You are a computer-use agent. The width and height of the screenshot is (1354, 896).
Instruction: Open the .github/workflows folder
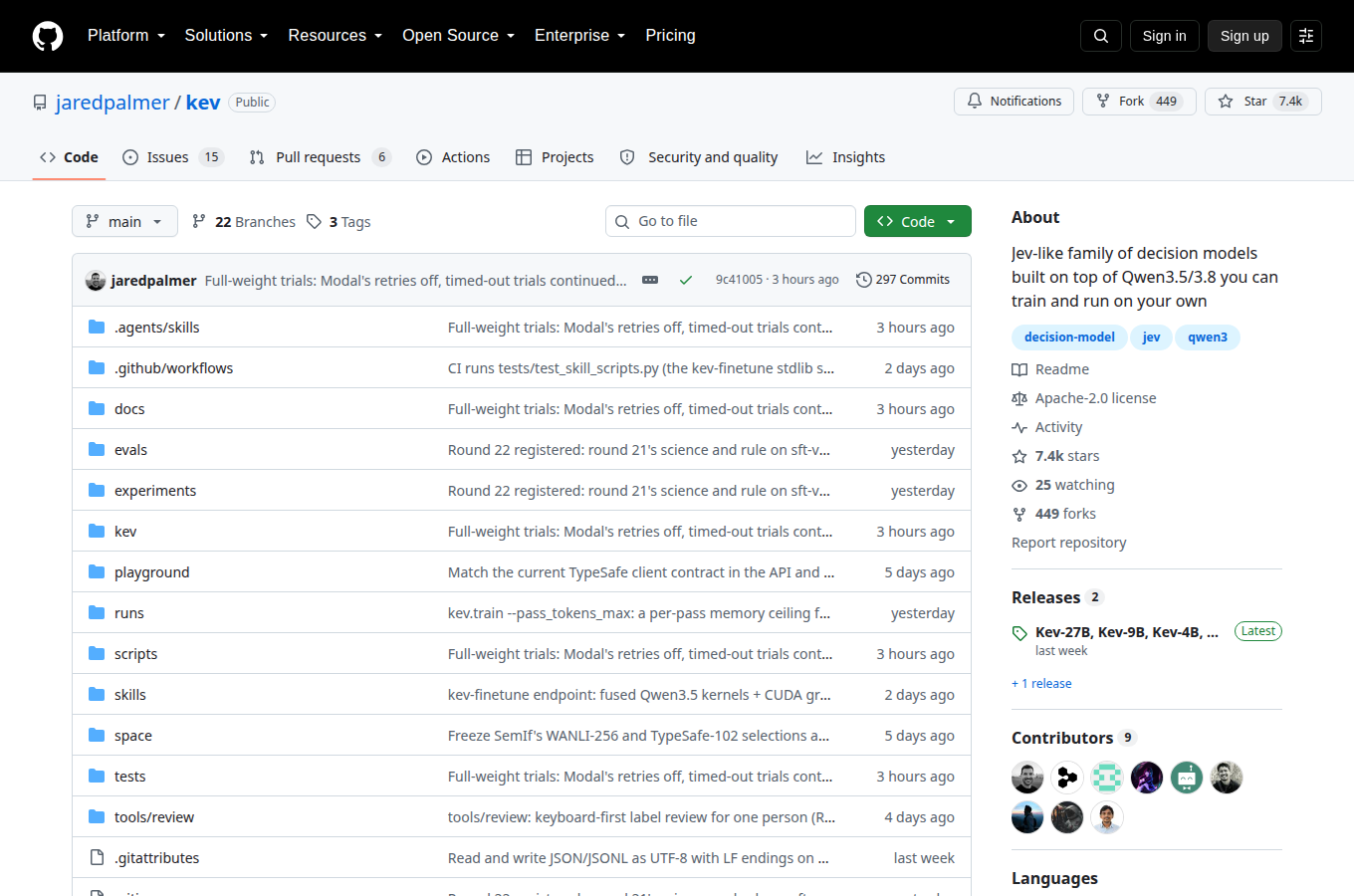click(173, 368)
